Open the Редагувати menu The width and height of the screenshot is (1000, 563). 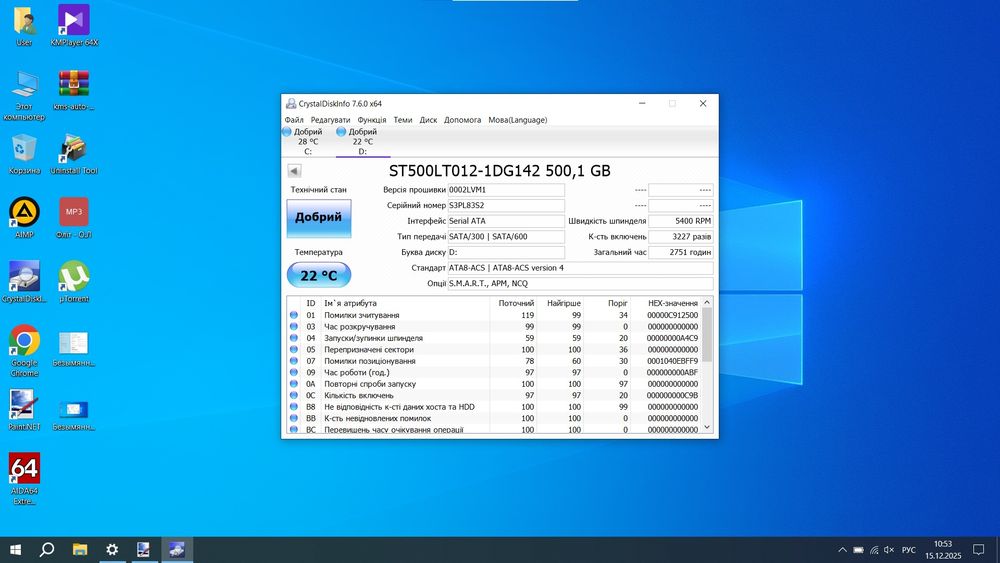(330, 120)
